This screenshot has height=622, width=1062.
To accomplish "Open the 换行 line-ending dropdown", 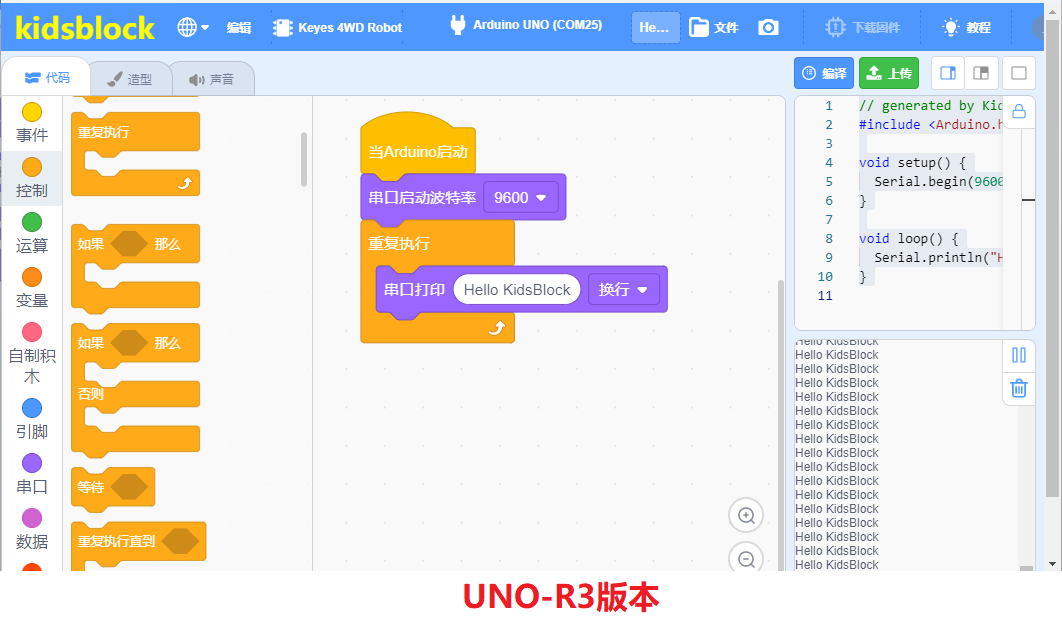I will (623, 290).
